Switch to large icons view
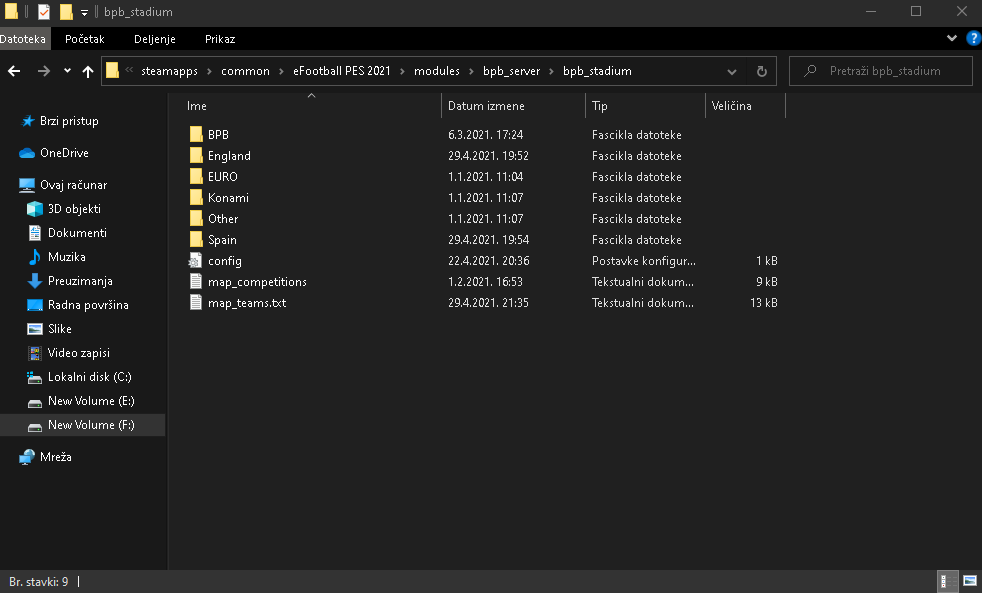Image resolution: width=982 pixels, height=593 pixels. click(x=970, y=581)
